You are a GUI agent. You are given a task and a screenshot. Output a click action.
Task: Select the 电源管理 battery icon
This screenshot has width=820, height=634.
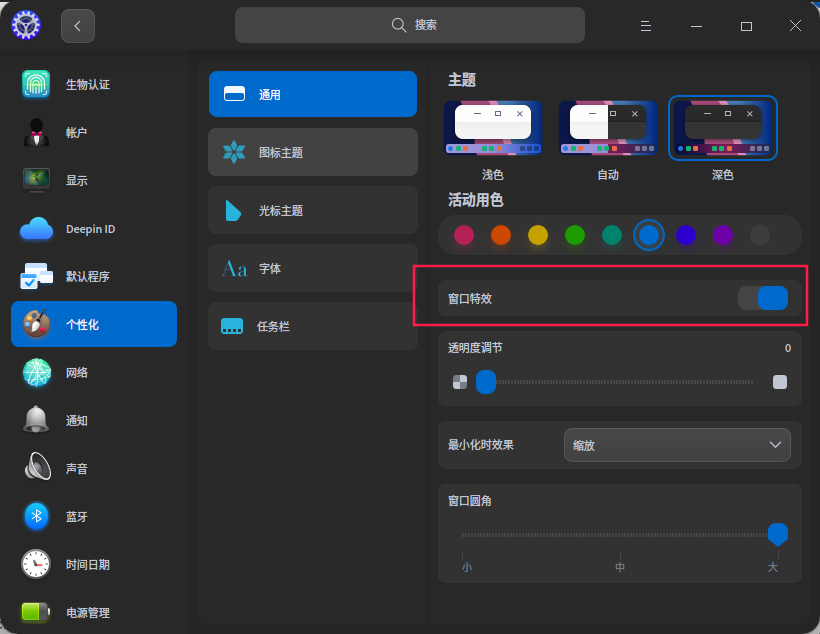[36, 612]
